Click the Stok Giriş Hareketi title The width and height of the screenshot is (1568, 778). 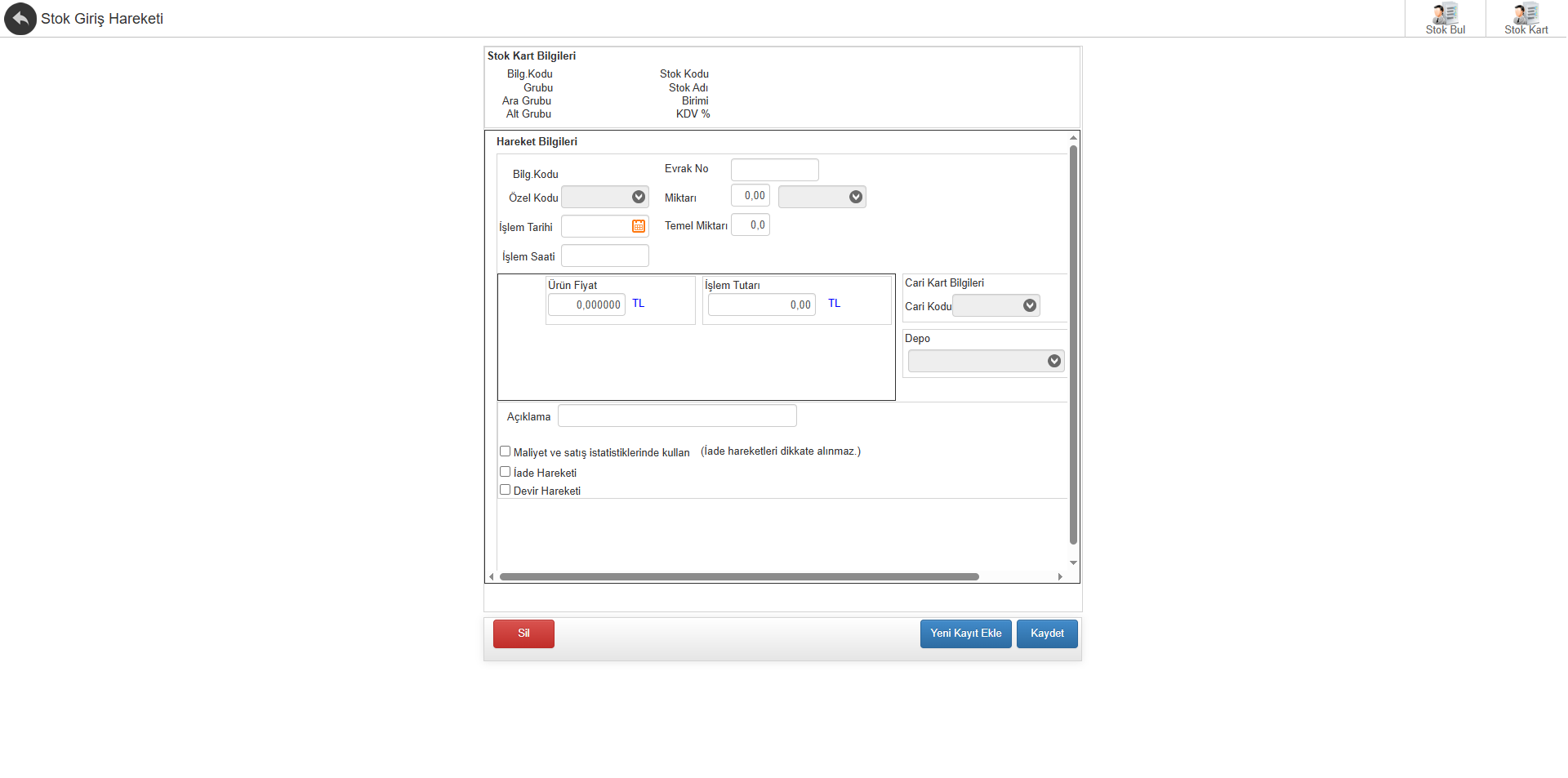(102, 19)
